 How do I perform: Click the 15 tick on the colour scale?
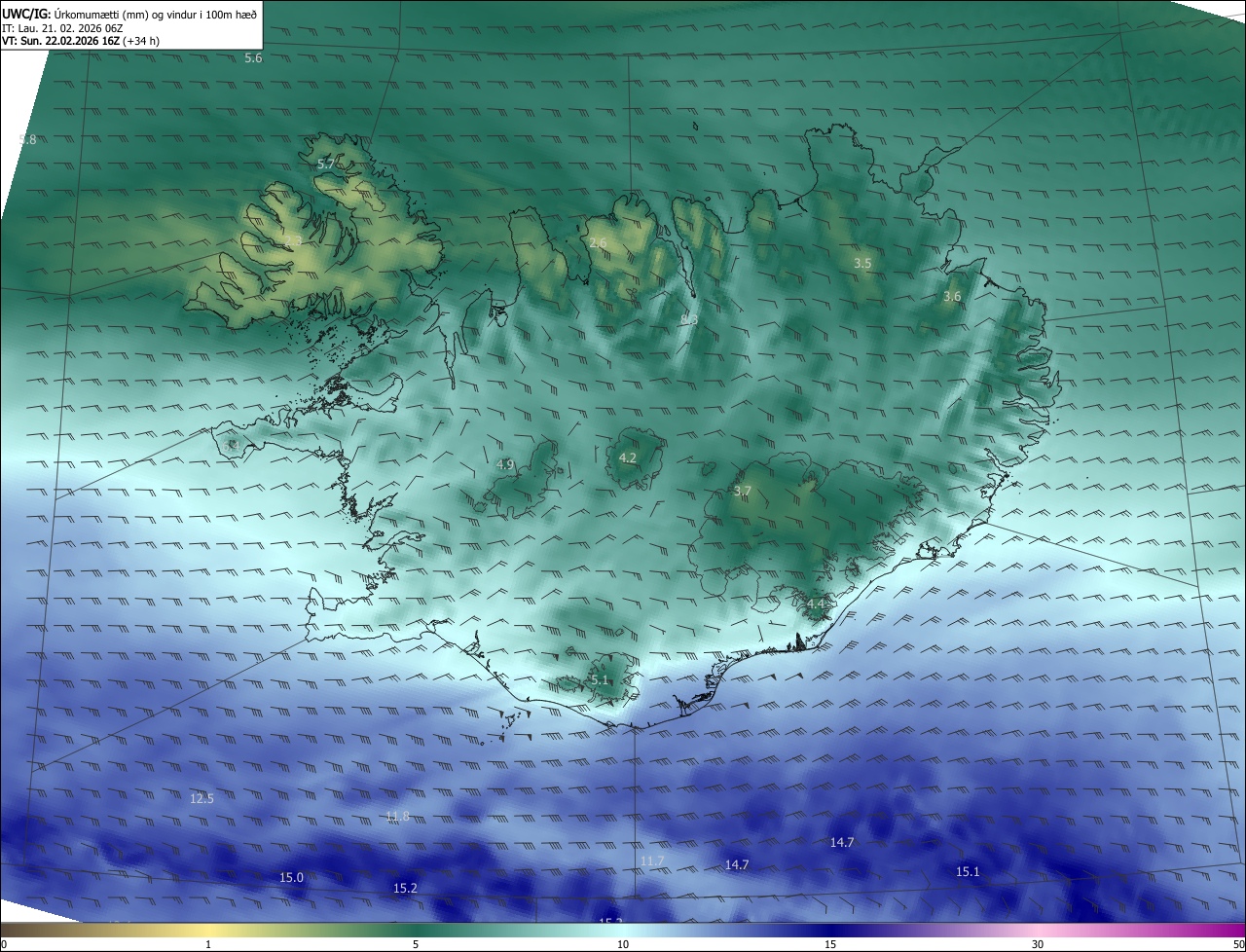(x=830, y=944)
